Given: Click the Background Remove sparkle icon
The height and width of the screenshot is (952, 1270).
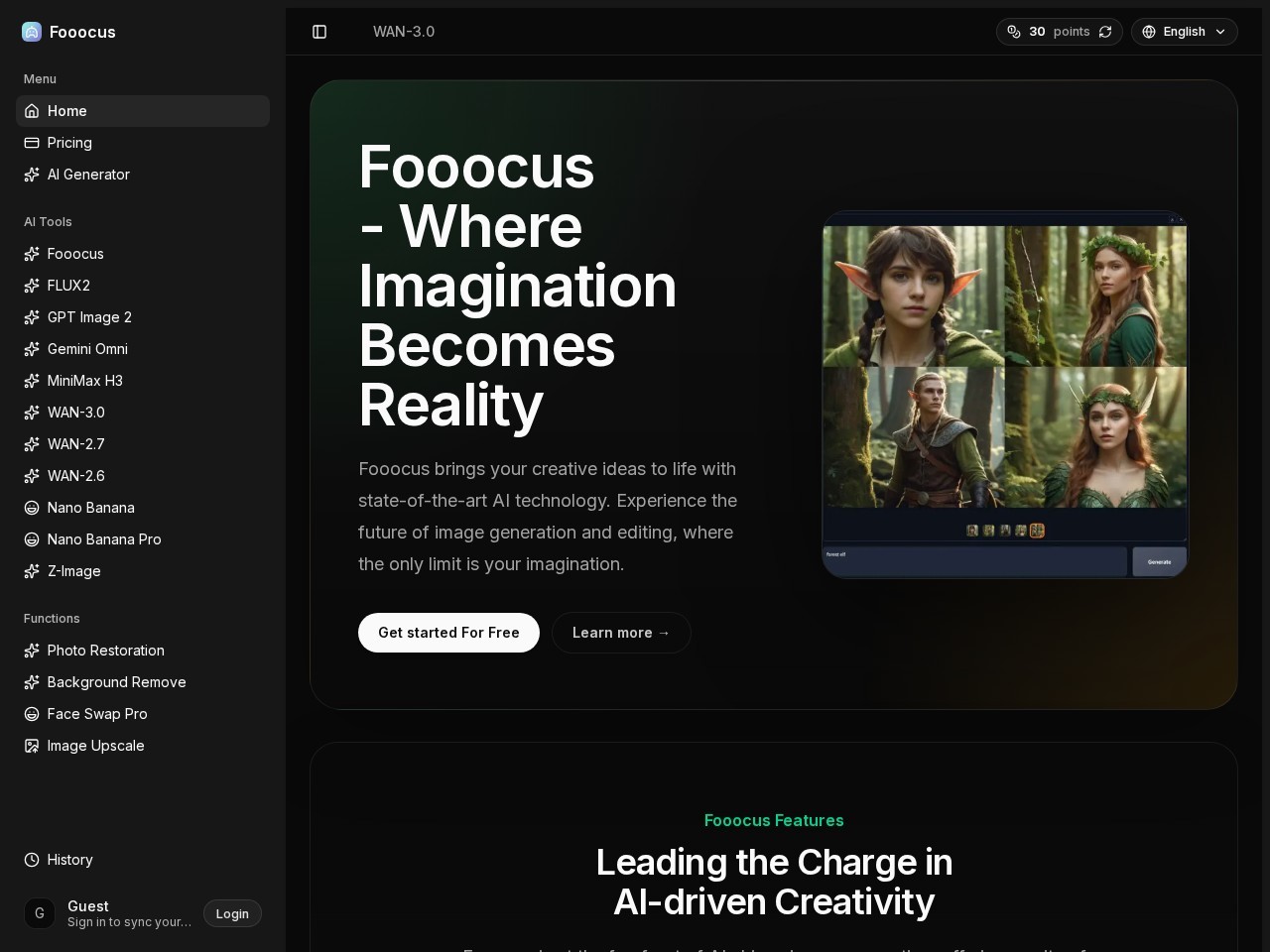Looking at the screenshot, I should (32, 682).
